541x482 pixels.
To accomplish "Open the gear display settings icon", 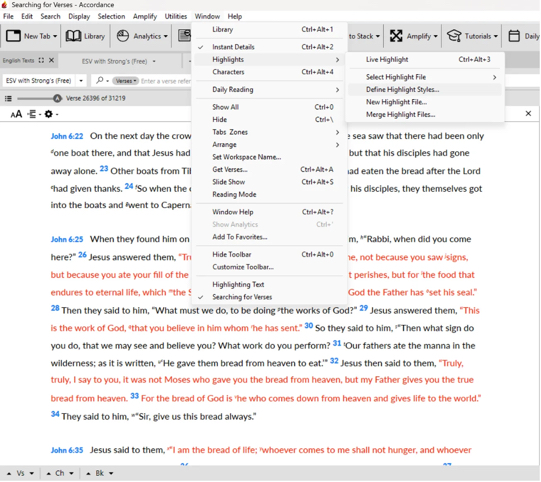I will click(49, 114).
